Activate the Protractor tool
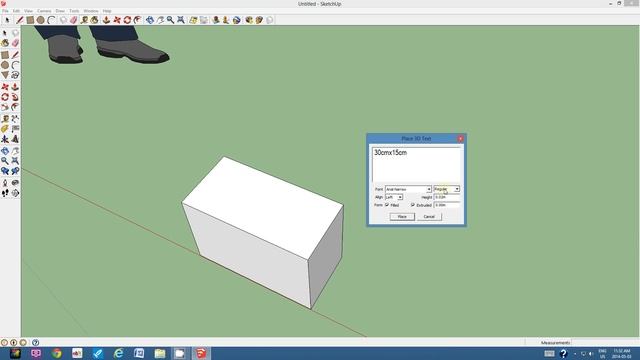 point(5,129)
